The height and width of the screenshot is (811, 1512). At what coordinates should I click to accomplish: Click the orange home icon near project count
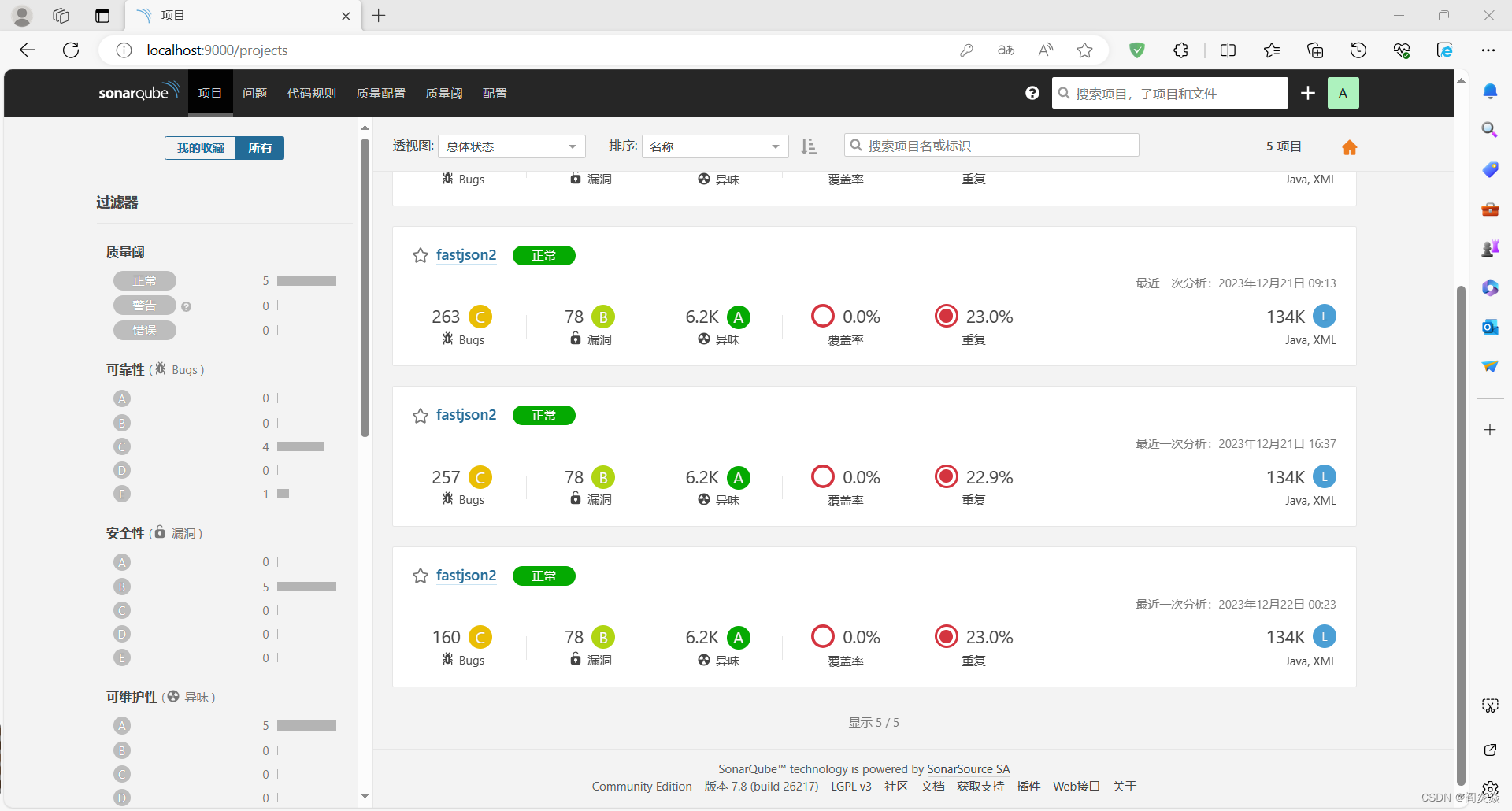coord(1349,147)
